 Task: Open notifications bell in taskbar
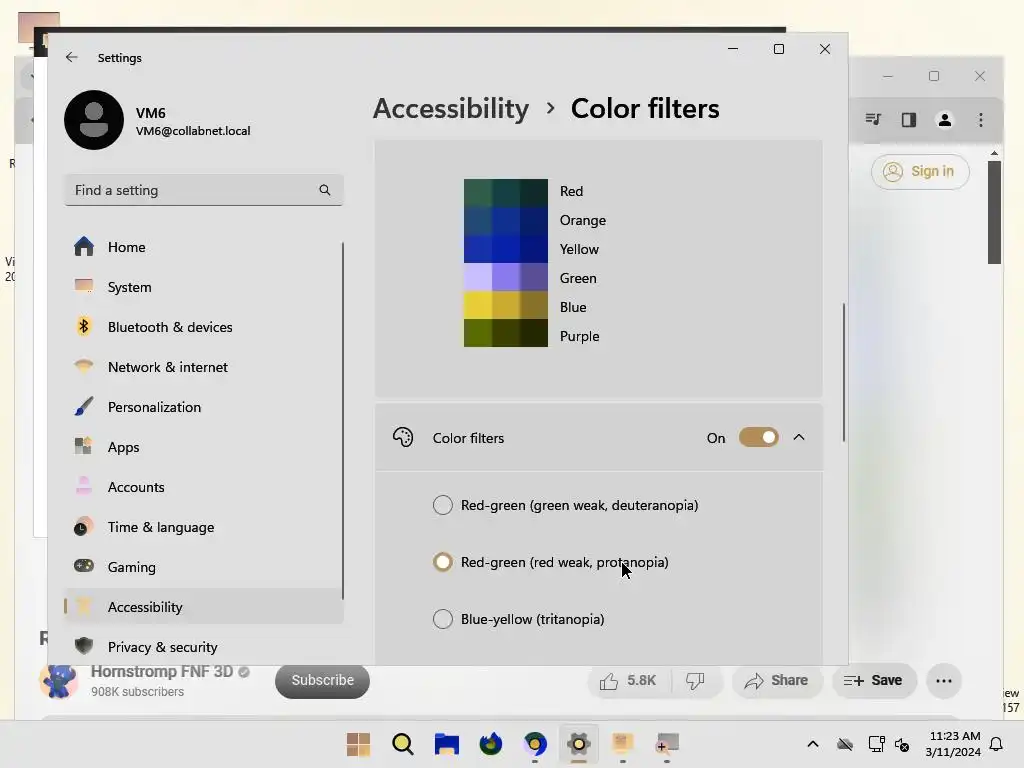(x=997, y=744)
